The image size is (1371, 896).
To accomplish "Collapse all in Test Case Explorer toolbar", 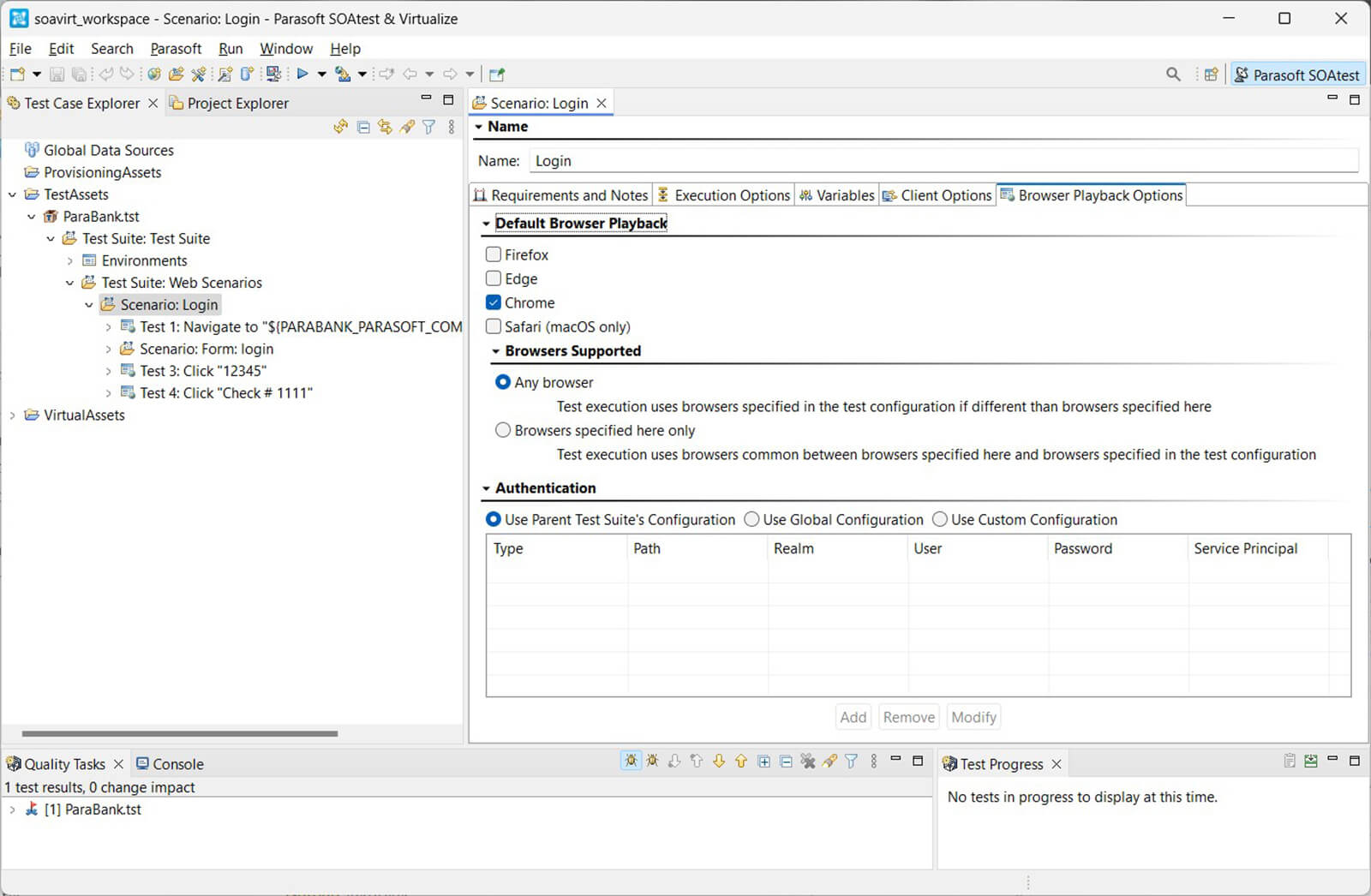I will click(x=363, y=127).
